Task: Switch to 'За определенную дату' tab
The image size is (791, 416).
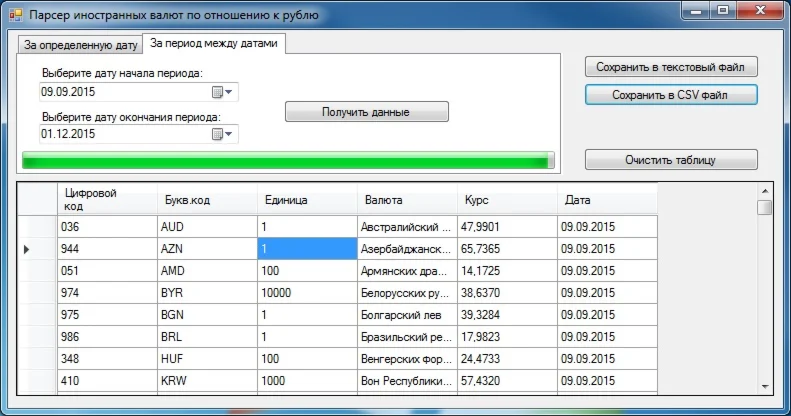Action: tap(81, 45)
